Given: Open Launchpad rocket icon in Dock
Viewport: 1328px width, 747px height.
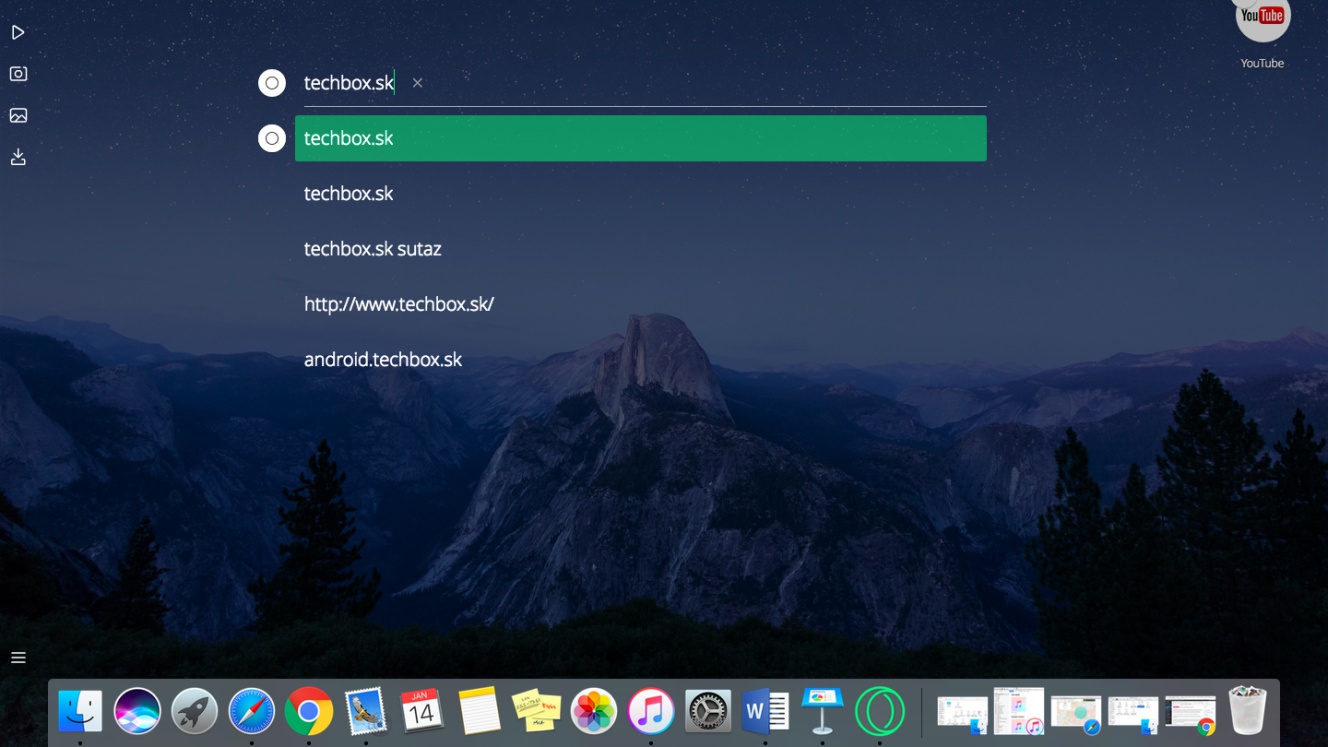Looking at the screenshot, I should [x=194, y=711].
